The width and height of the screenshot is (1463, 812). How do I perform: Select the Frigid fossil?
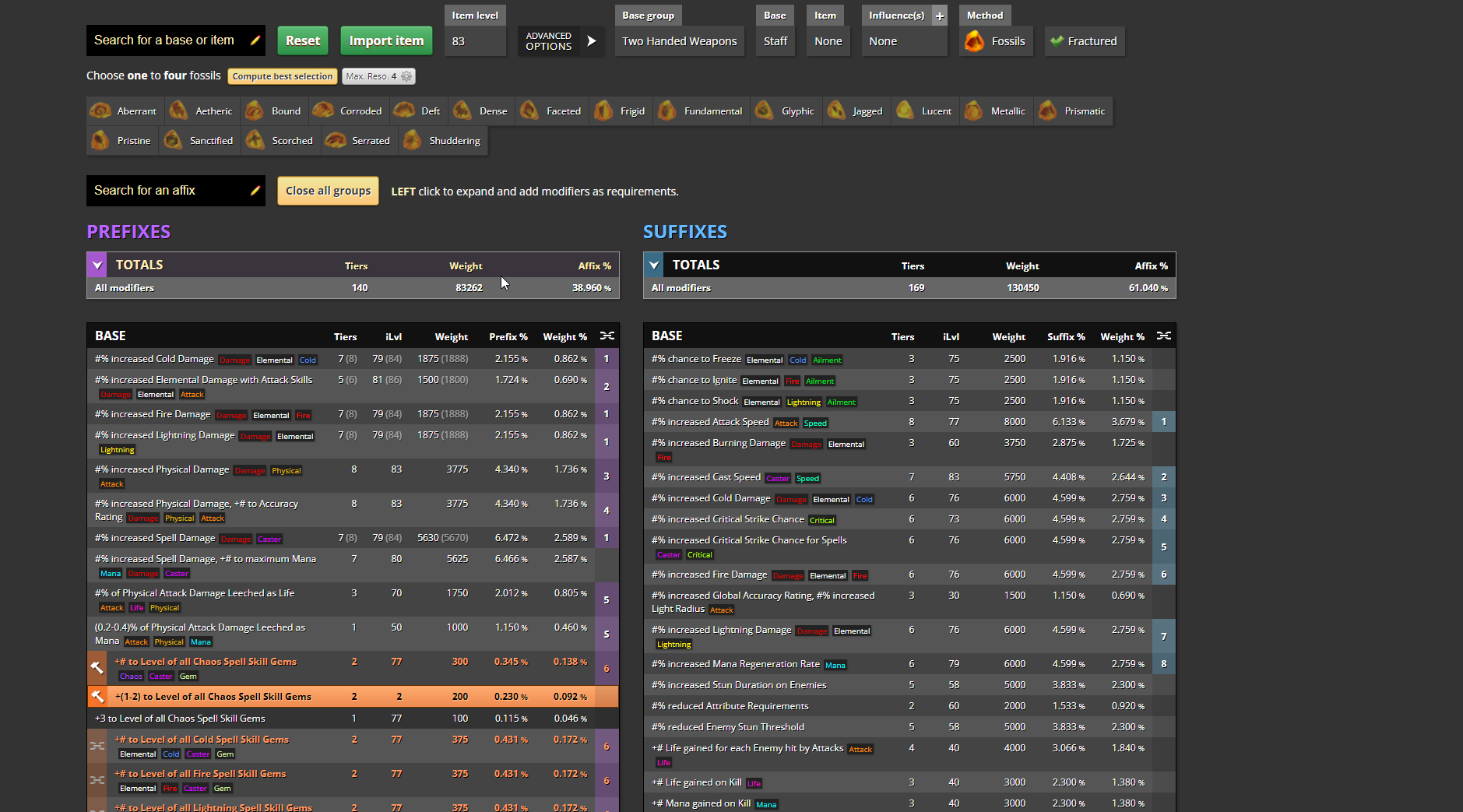tap(621, 111)
